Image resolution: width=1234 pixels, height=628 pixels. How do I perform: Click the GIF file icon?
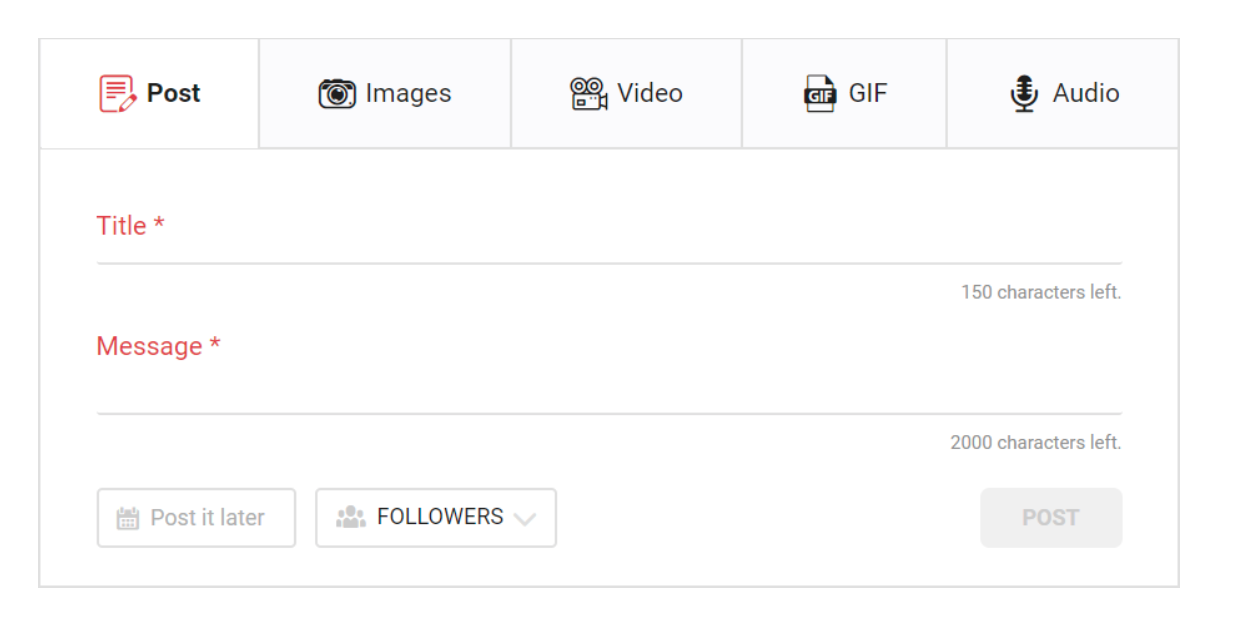coord(820,92)
